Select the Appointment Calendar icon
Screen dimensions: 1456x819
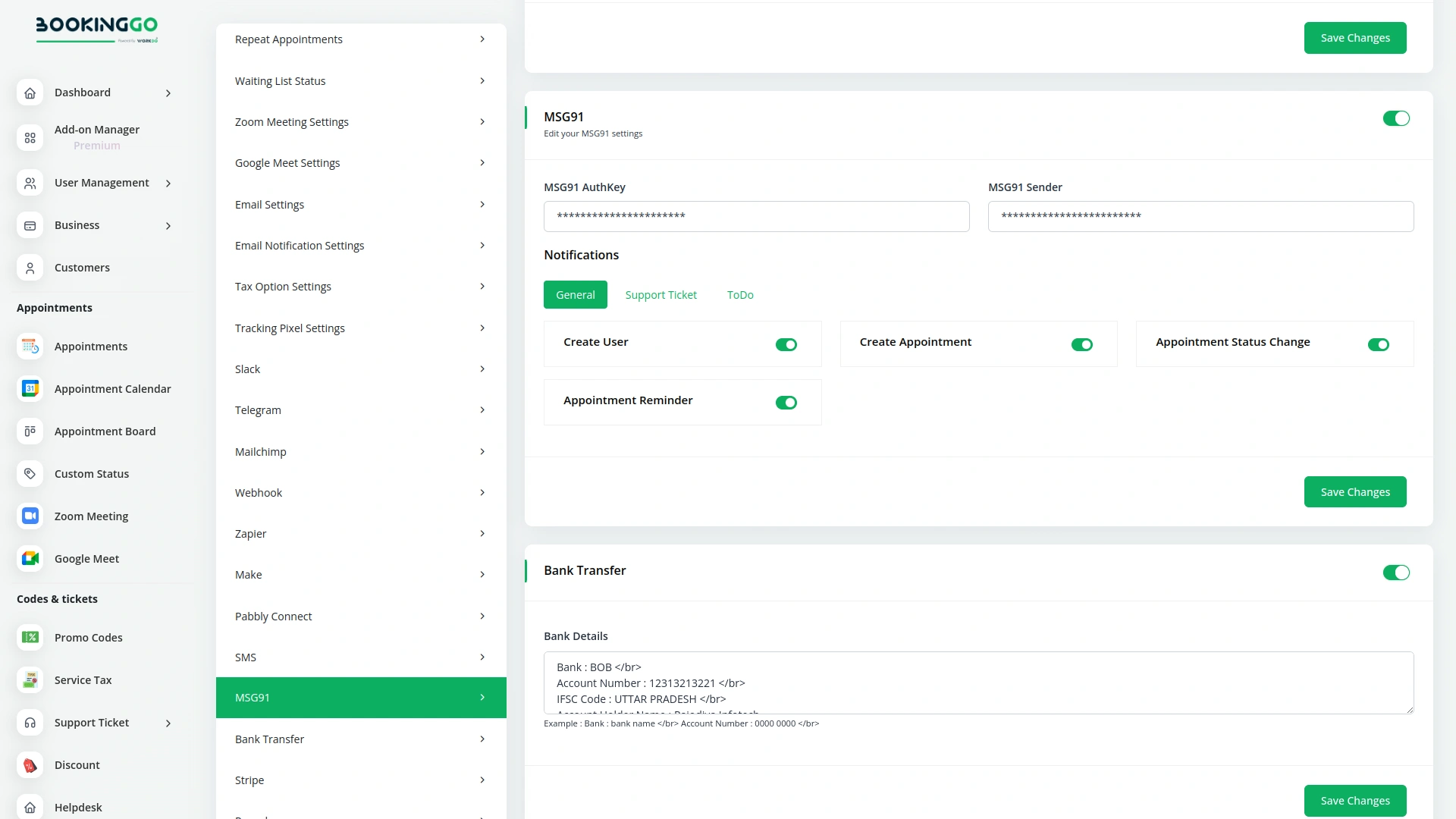(x=30, y=388)
